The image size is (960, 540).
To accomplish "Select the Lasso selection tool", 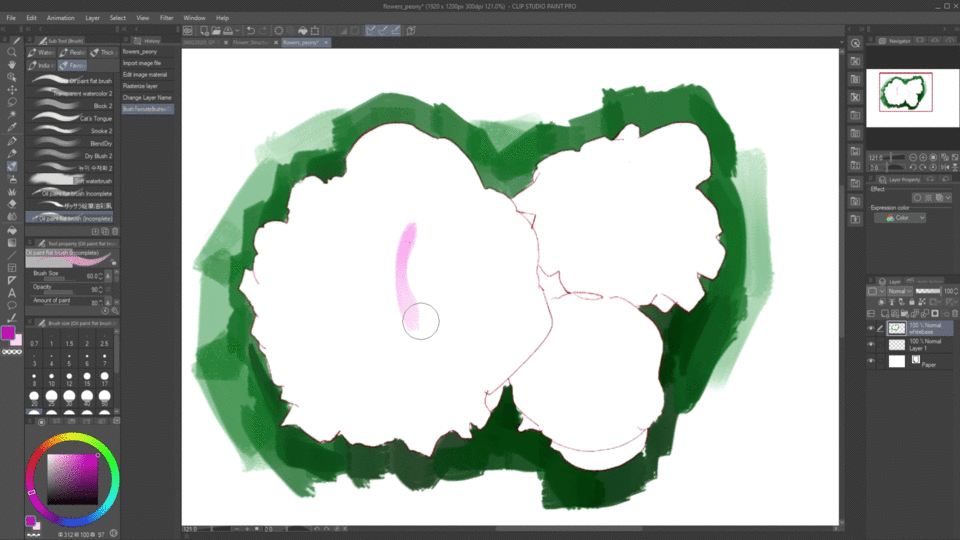I will coord(12,102).
